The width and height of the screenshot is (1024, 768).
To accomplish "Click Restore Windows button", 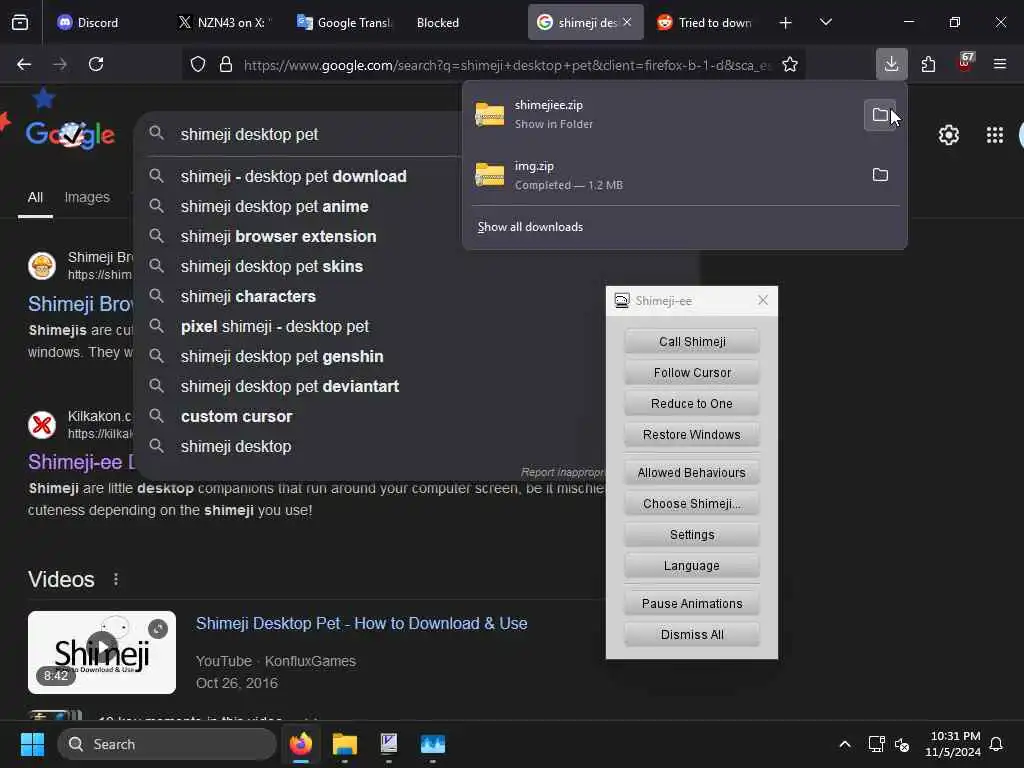I will click(x=692, y=434).
